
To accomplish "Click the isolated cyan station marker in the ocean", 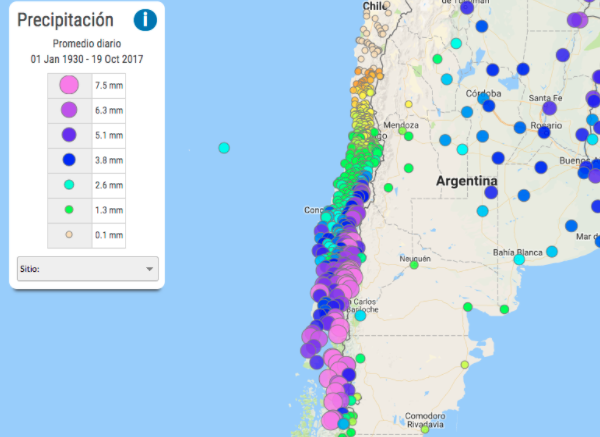I will tap(224, 148).
